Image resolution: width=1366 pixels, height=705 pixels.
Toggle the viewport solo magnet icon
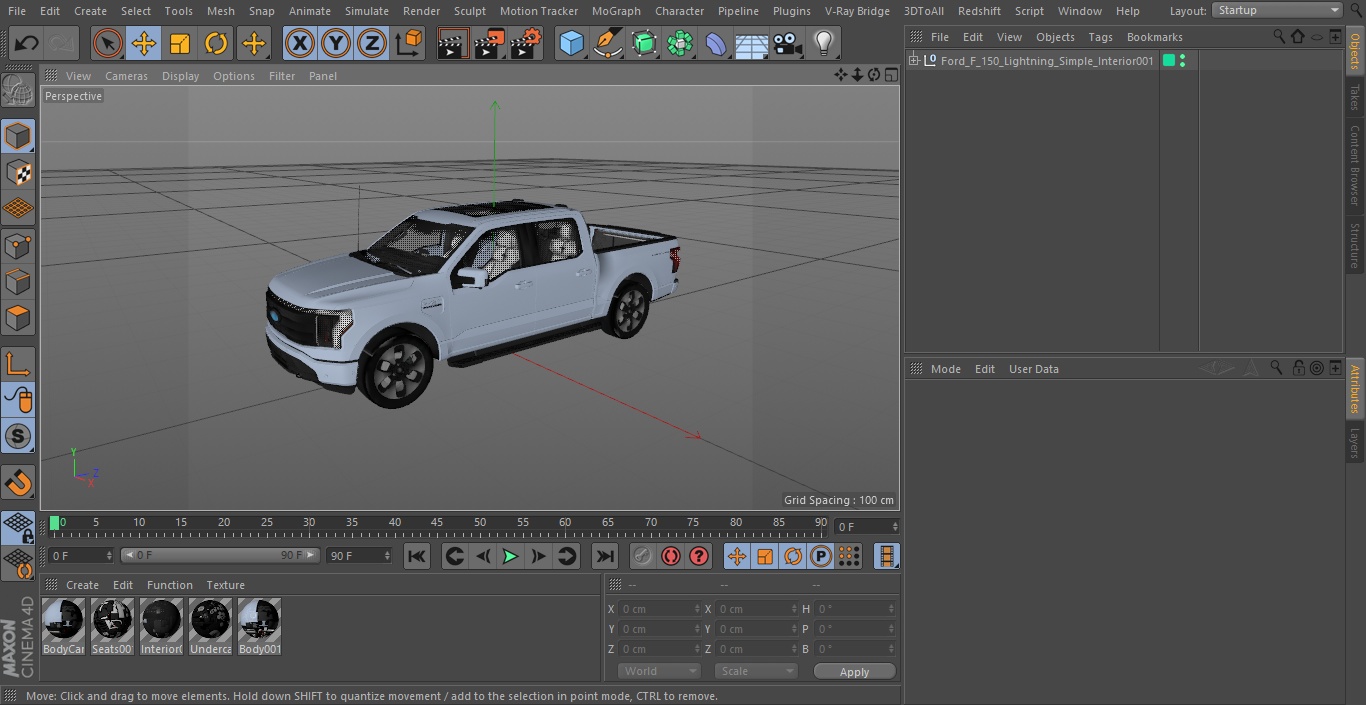click(18, 482)
